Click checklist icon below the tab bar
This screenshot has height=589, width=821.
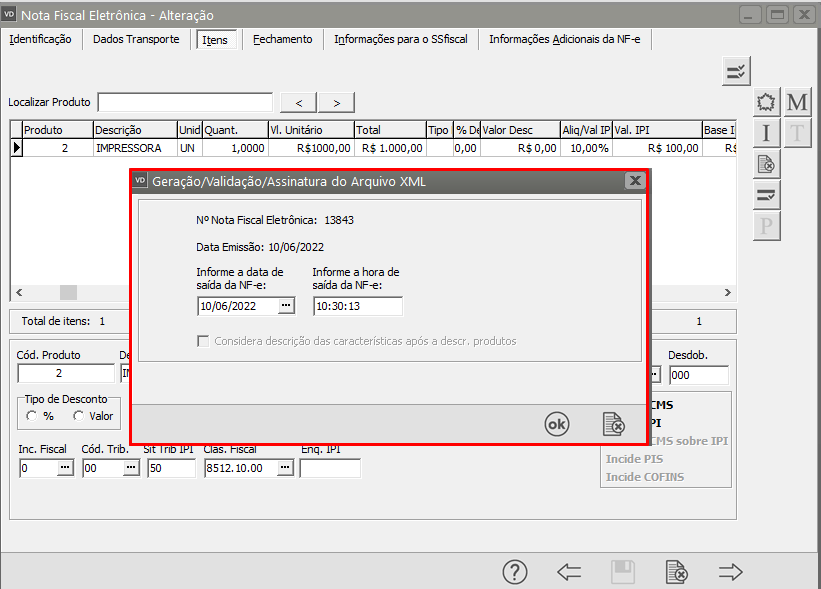[x=736, y=70]
